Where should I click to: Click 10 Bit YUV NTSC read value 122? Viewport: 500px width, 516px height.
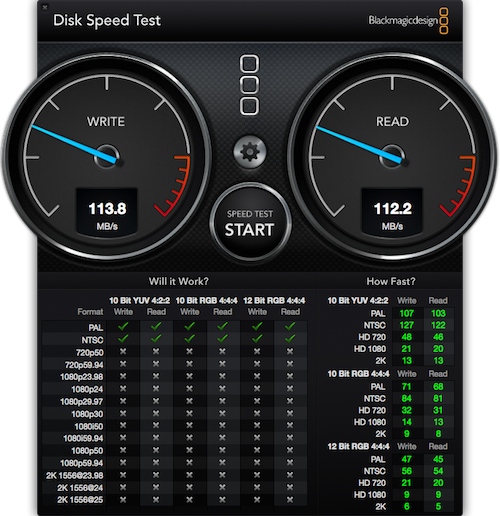(x=438, y=325)
